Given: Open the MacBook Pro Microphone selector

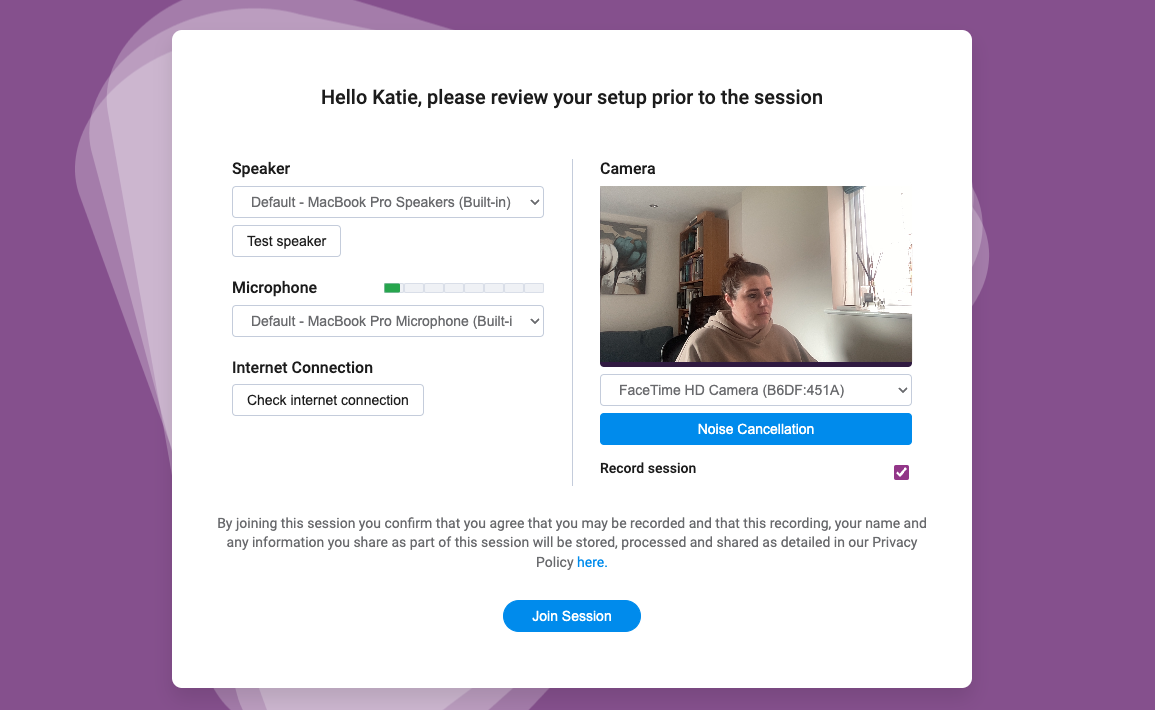Looking at the screenshot, I should point(387,321).
